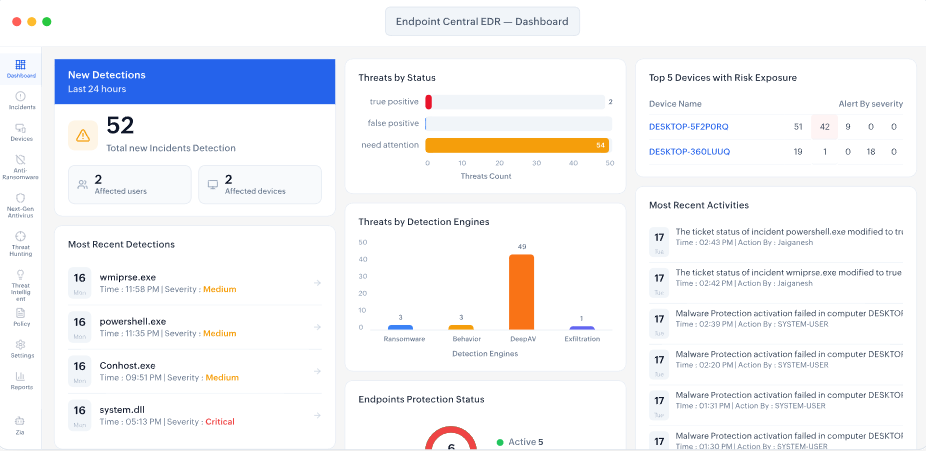
Task: Open wmiprse.exe detection arrow
Action: (317, 283)
